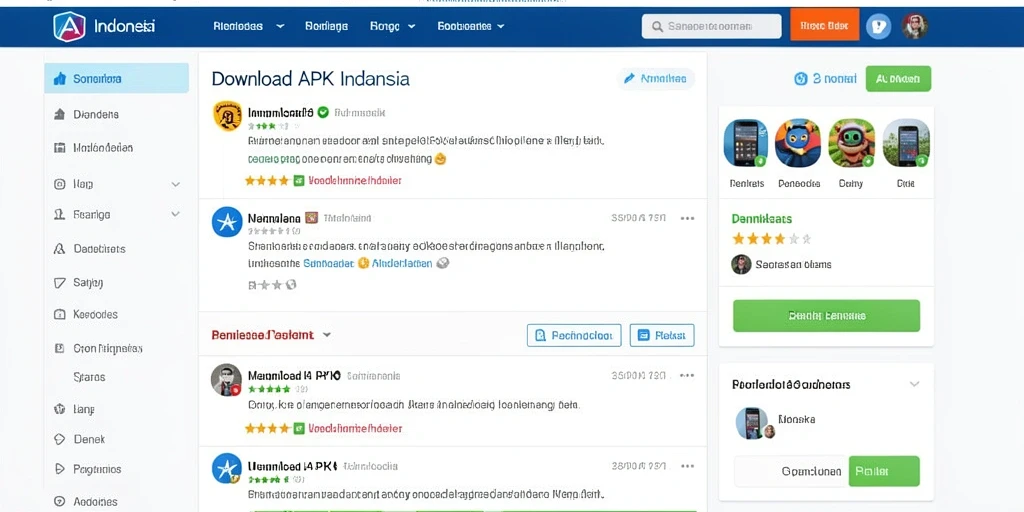The width and height of the screenshot is (1024, 512).
Task: Open three-dots menu on the Uemnload I4 PKt post
Action: [x=687, y=466]
